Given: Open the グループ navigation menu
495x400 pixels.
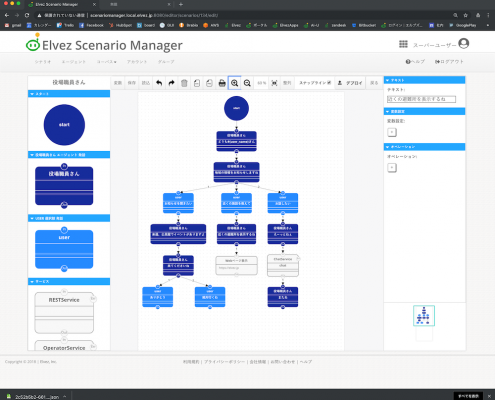Looking at the screenshot, I should click(166, 62).
